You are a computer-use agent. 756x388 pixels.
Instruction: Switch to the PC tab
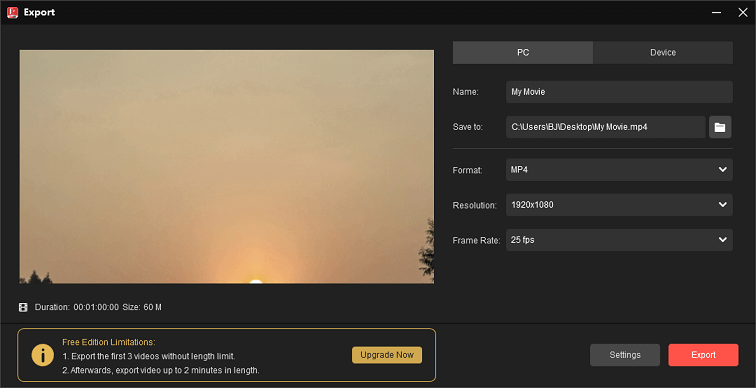[523, 53]
